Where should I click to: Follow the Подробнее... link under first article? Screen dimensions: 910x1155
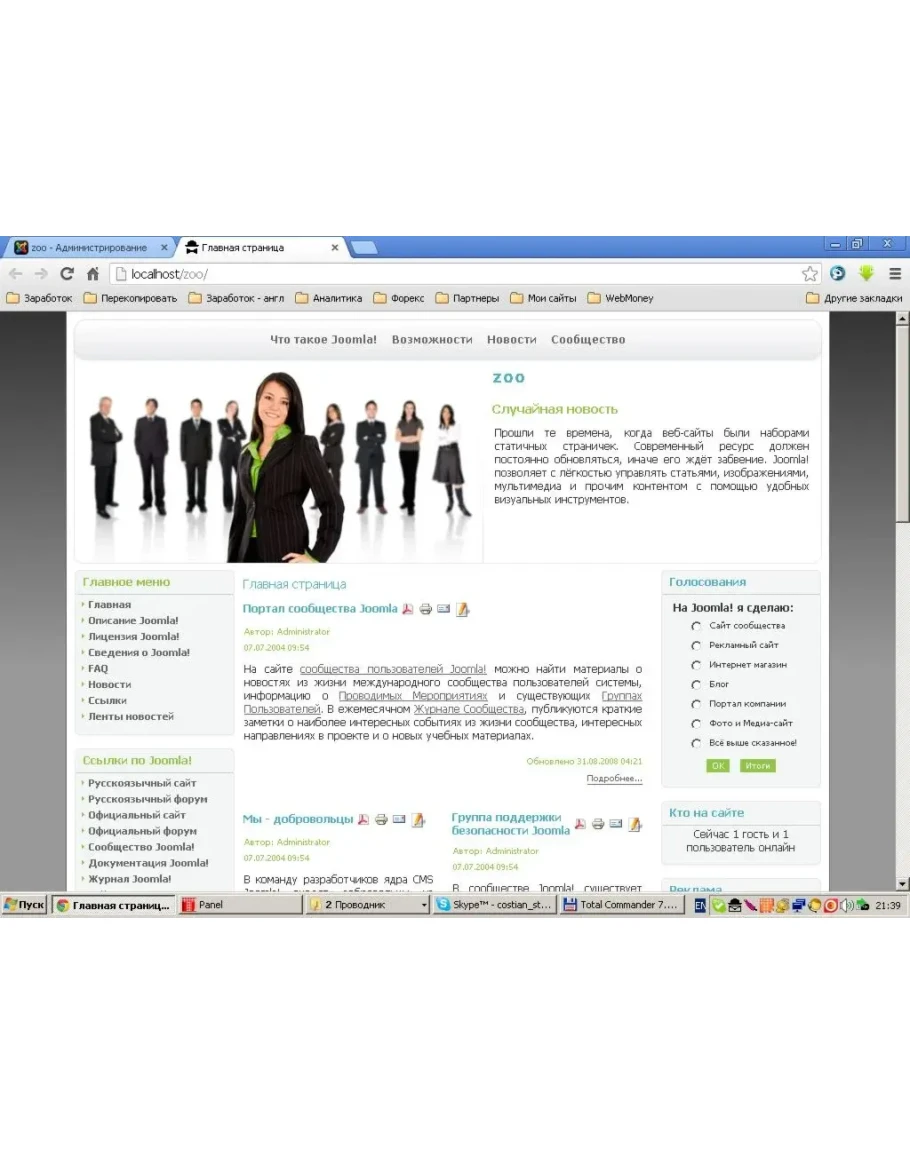614,779
